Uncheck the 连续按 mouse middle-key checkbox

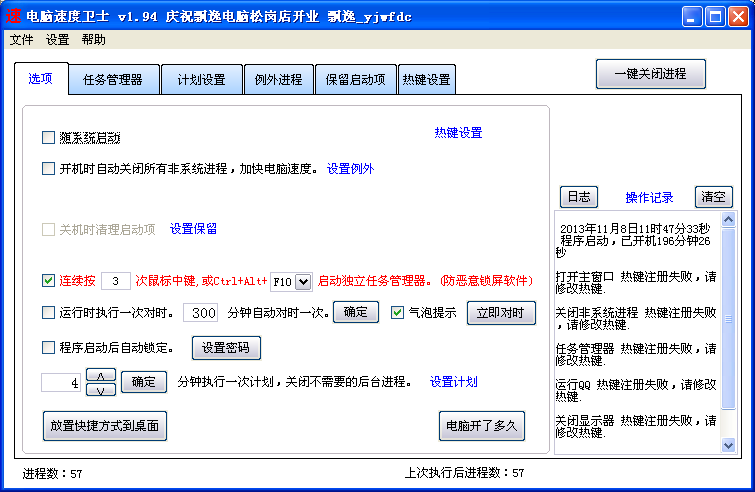(x=48, y=280)
